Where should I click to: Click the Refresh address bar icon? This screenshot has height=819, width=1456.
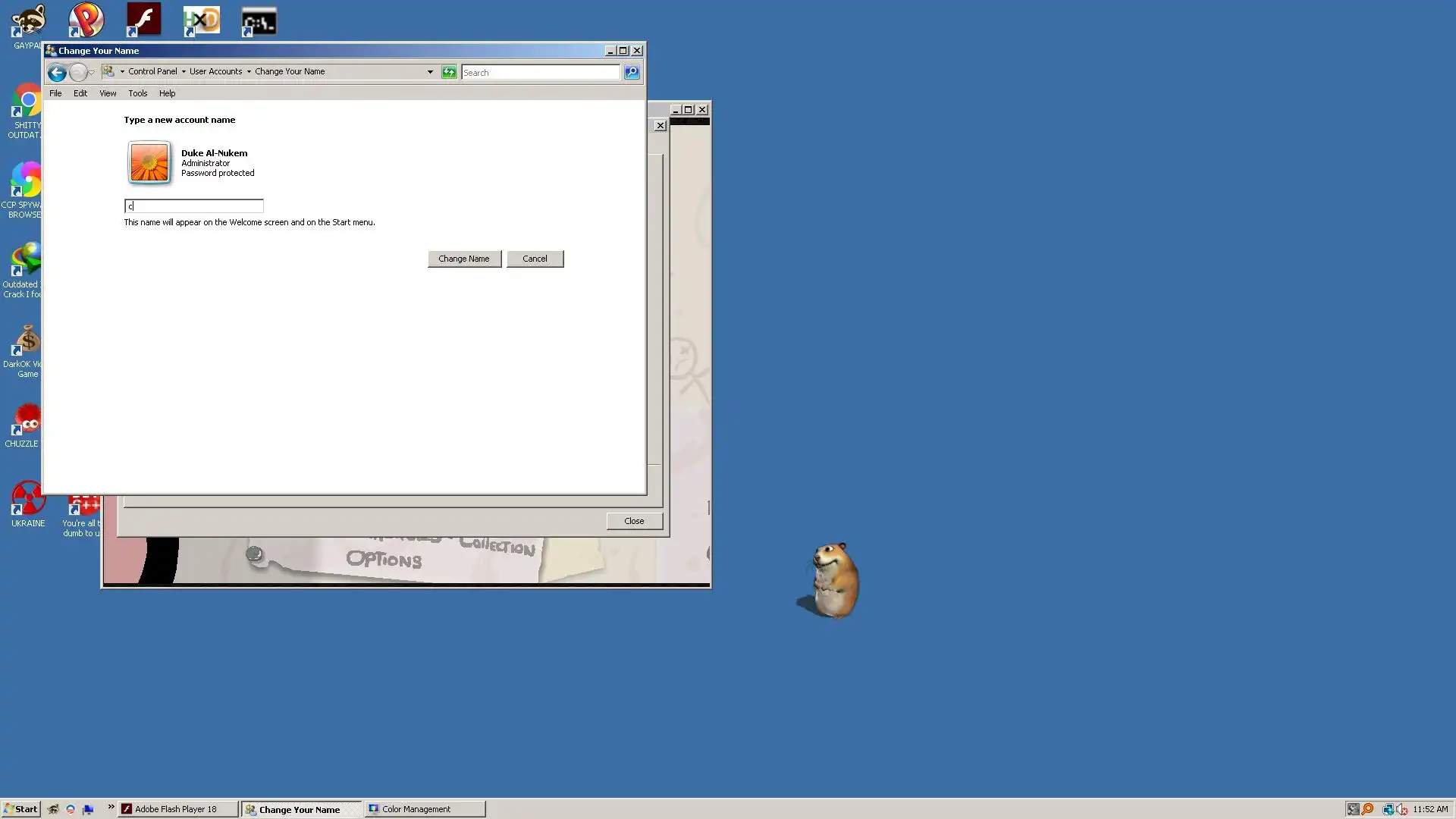[x=449, y=72]
